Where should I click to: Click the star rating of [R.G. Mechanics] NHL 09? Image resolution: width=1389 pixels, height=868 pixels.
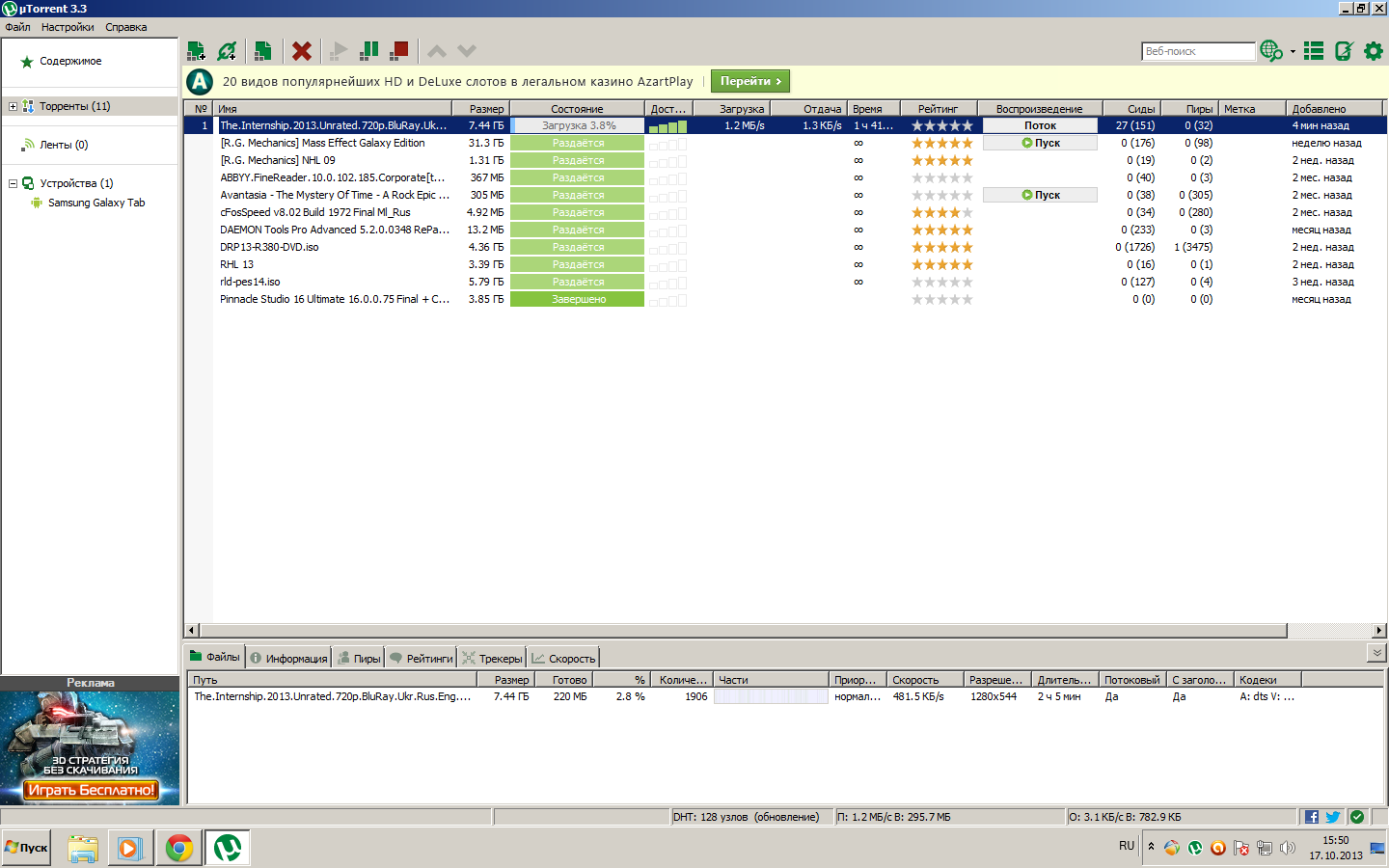click(942, 160)
